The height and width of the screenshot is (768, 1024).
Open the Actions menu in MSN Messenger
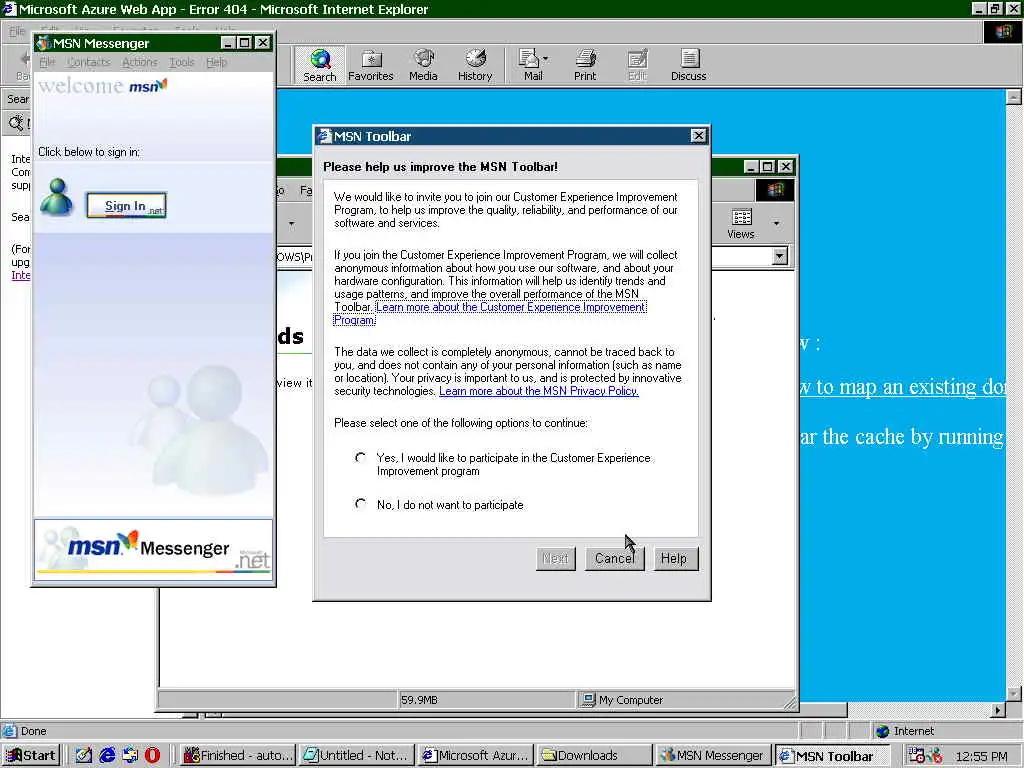[x=140, y=63]
